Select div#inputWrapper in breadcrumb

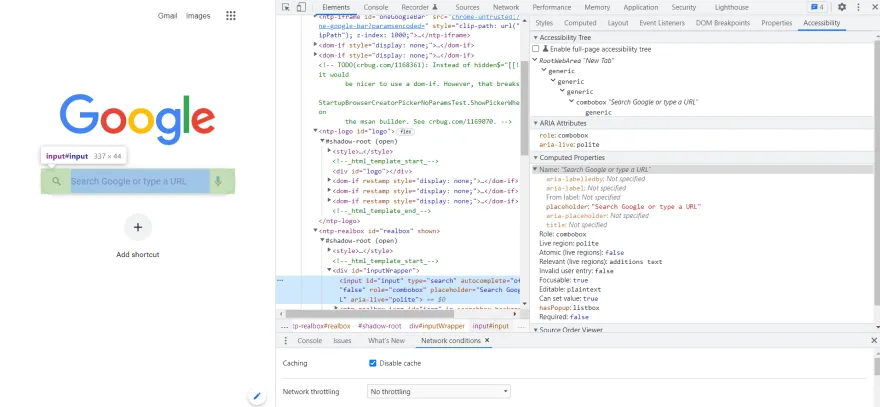(x=437, y=326)
